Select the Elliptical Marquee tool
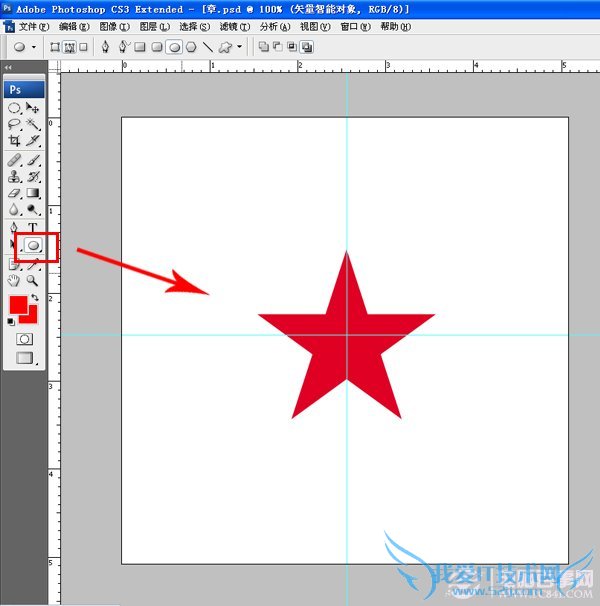The image size is (600, 606). (14, 108)
